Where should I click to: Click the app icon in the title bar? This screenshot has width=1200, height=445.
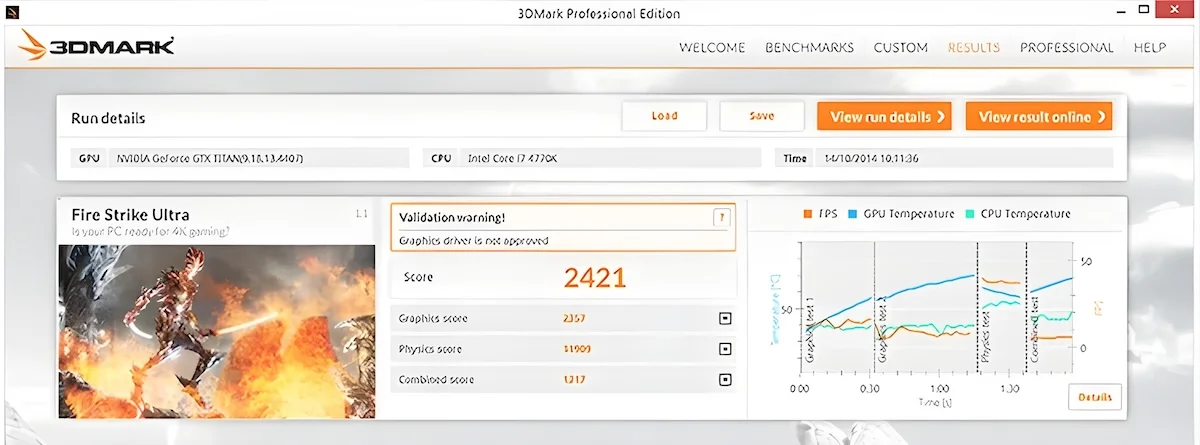coord(11,12)
